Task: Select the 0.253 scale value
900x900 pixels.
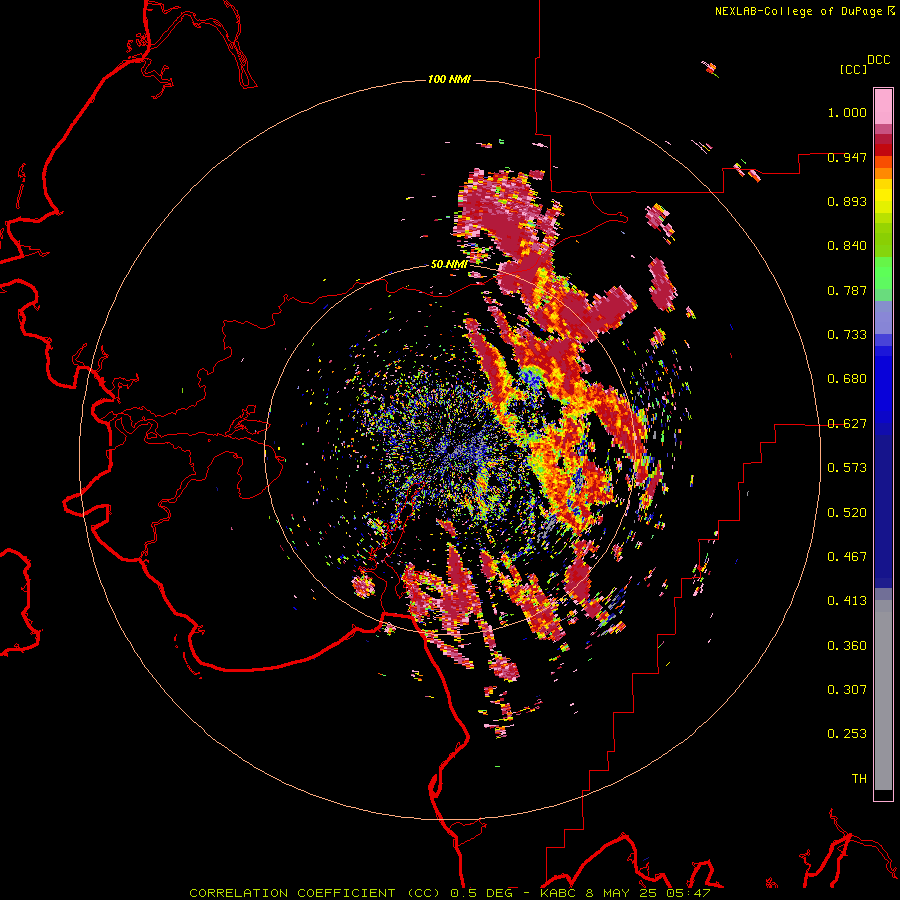Action: [847, 734]
